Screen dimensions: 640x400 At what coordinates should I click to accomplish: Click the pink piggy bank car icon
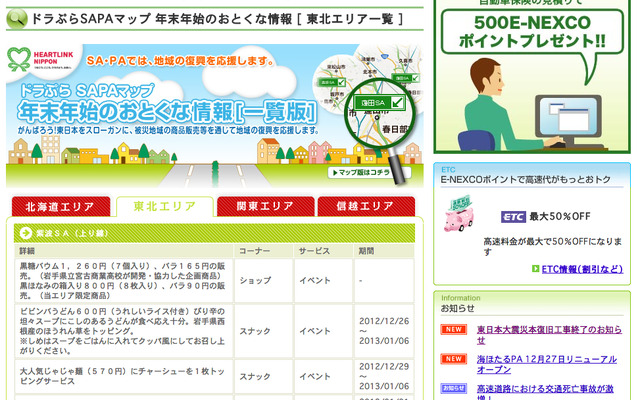pos(459,214)
